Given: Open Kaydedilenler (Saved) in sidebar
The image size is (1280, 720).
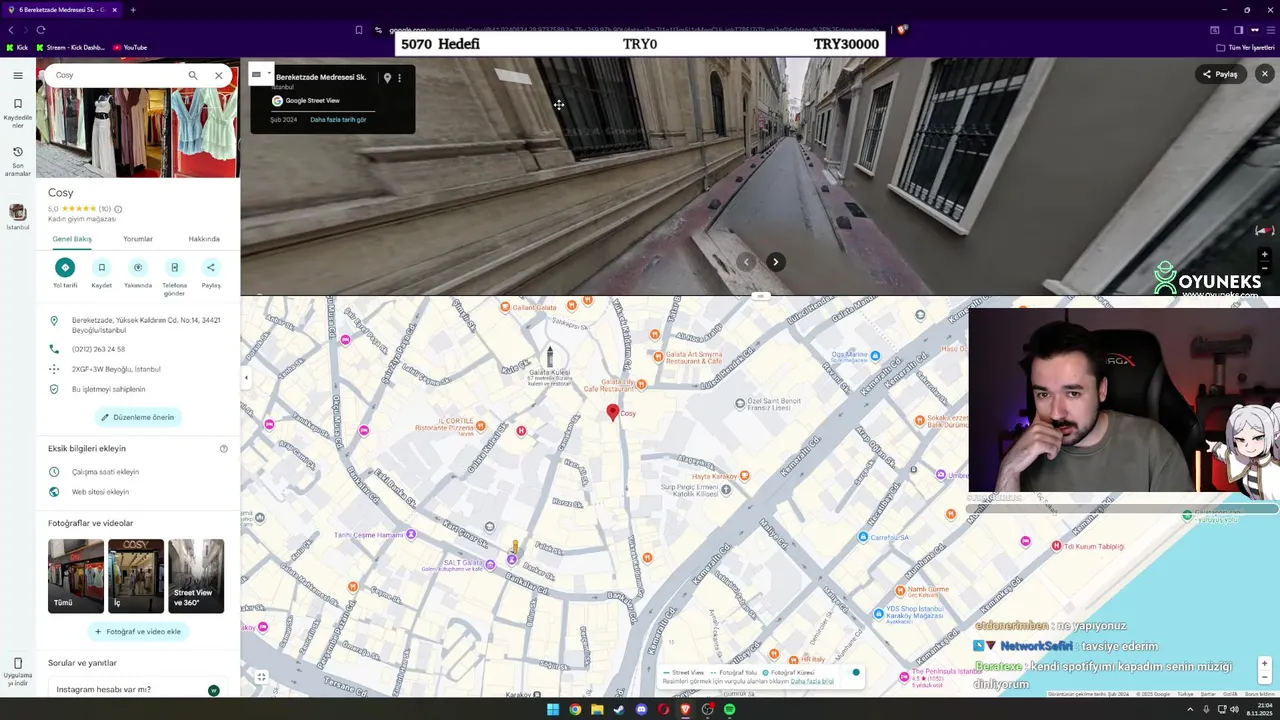Looking at the screenshot, I should 18,113.
